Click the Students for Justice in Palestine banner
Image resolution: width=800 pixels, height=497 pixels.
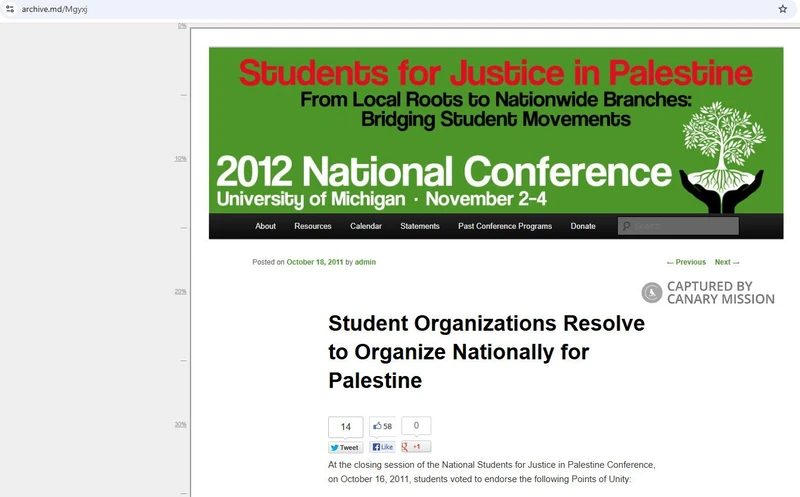496,130
